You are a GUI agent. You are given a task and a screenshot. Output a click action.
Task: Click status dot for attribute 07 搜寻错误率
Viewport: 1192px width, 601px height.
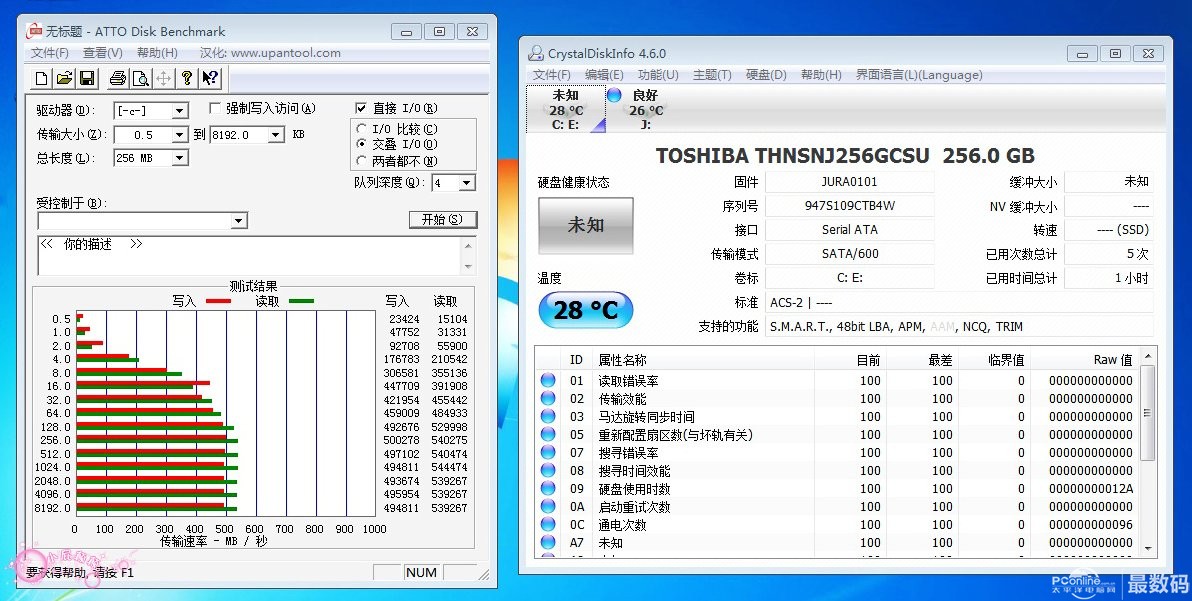[x=547, y=452]
